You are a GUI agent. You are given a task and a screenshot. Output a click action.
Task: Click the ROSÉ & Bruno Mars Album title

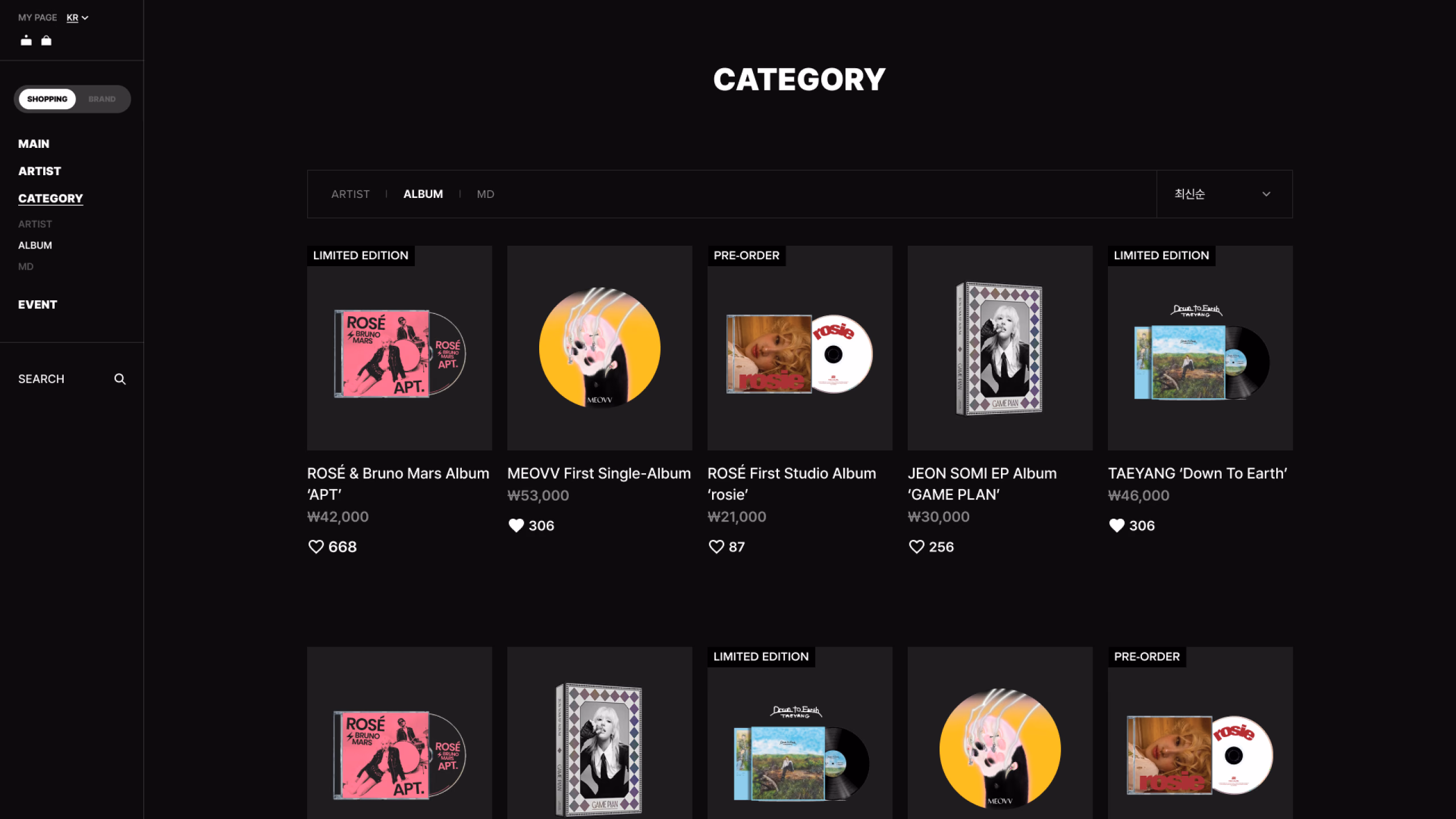(x=398, y=483)
